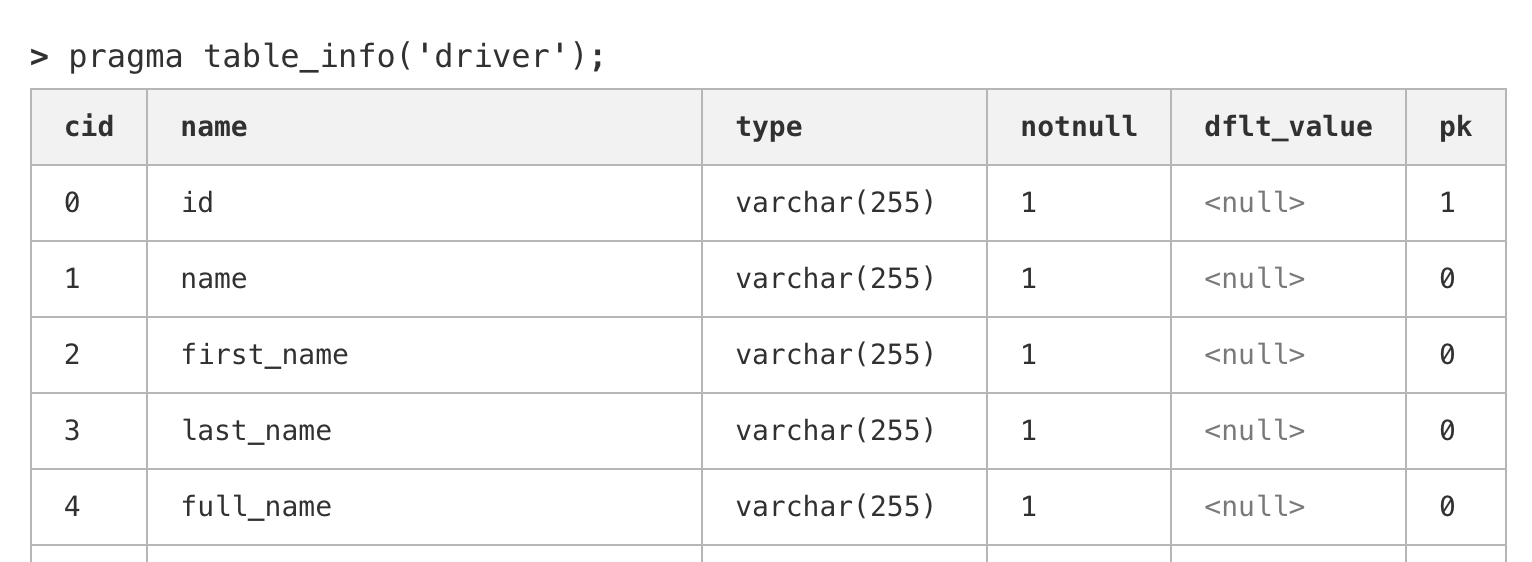Screen dimensions: 1532x562
Task: Click varchar(255) type in full_name row
Action: click(835, 507)
